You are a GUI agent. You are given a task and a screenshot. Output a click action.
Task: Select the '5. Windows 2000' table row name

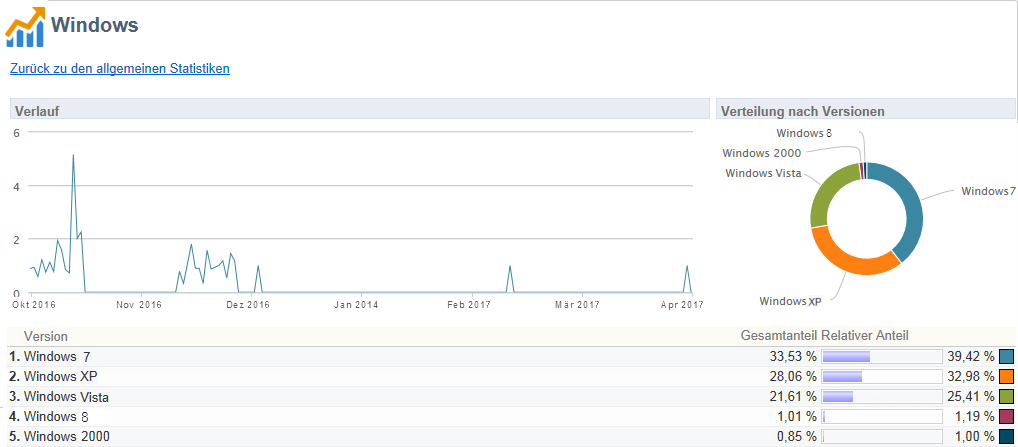pos(59,437)
